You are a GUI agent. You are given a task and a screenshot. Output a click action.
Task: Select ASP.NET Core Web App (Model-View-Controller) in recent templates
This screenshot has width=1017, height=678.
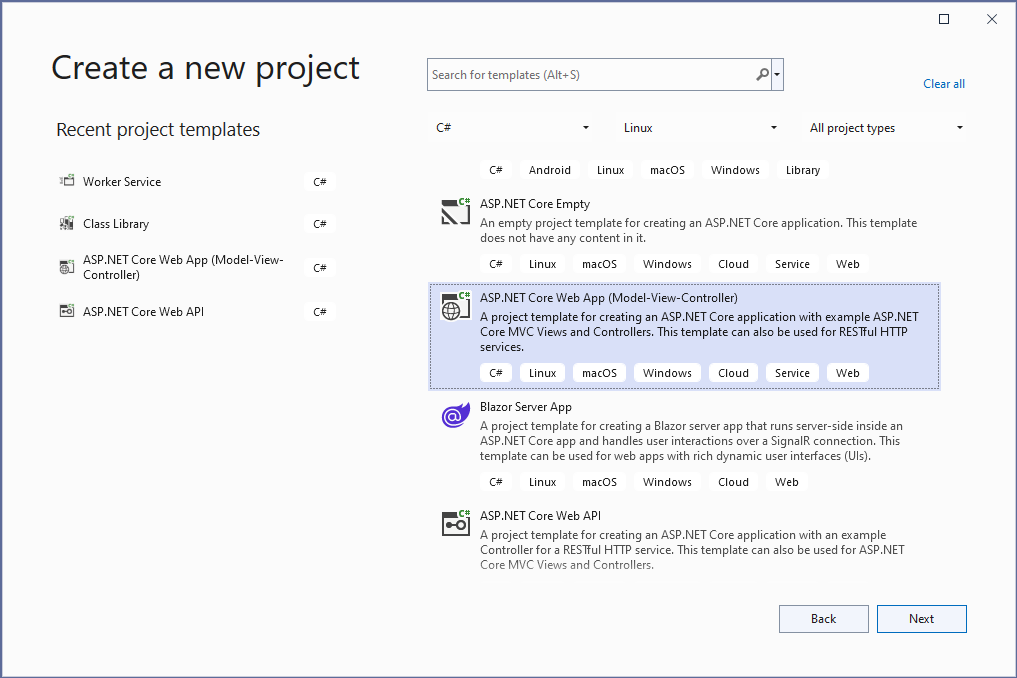click(x=183, y=267)
